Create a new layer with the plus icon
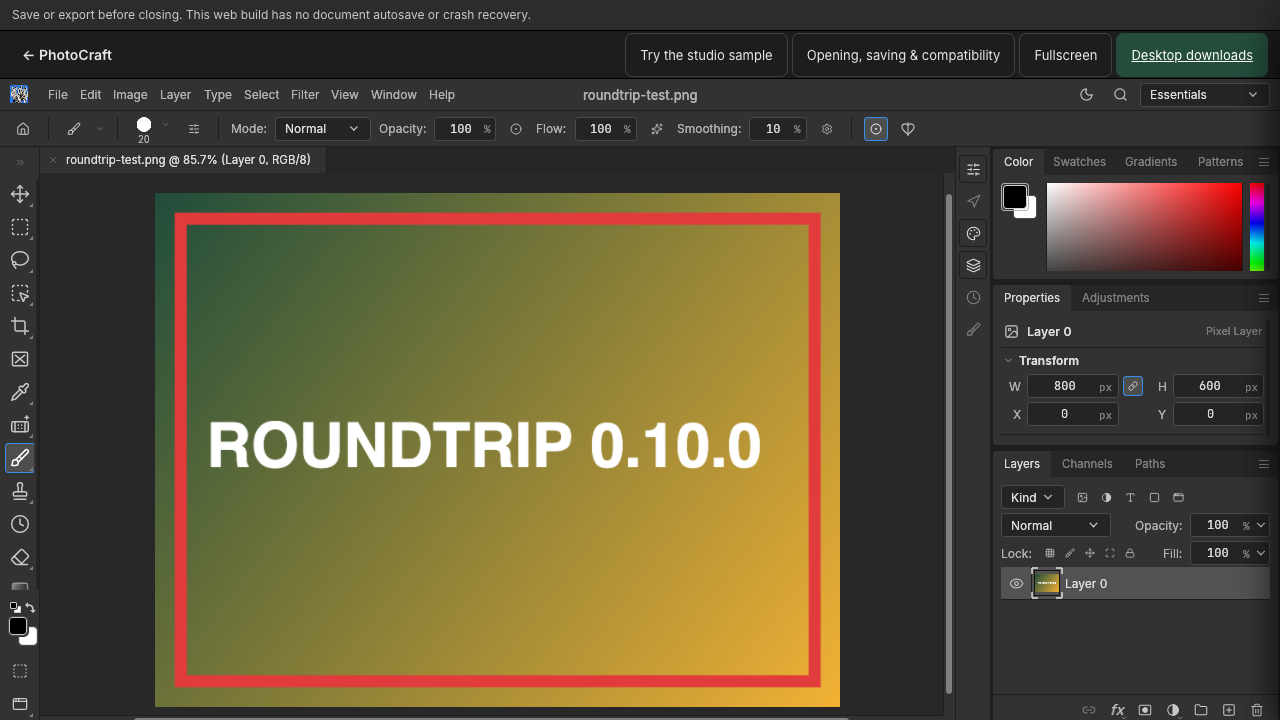This screenshot has width=1280, height=720. [x=1229, y=710]
